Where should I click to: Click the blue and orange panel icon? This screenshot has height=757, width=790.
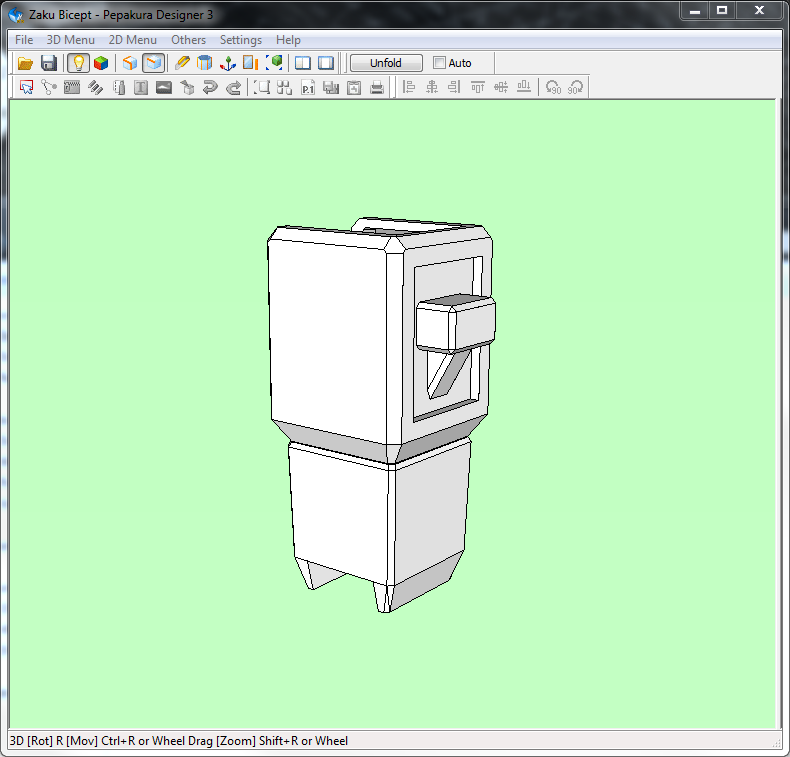click(x=250, y=63)
